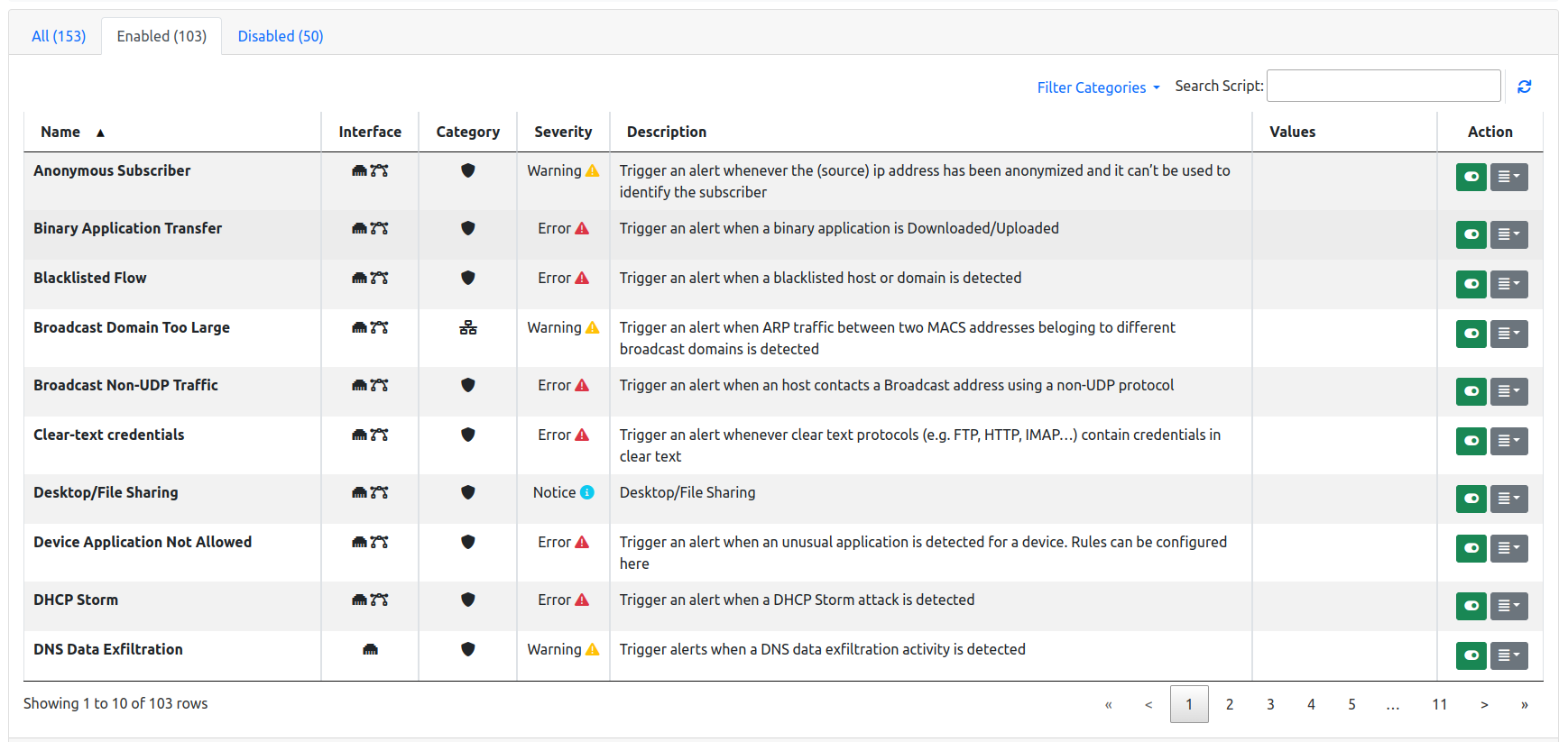Toggle the switch for Device Application Not Allowed
1568x742 pixels.
pyautogui.click(x=1471, y=548)
